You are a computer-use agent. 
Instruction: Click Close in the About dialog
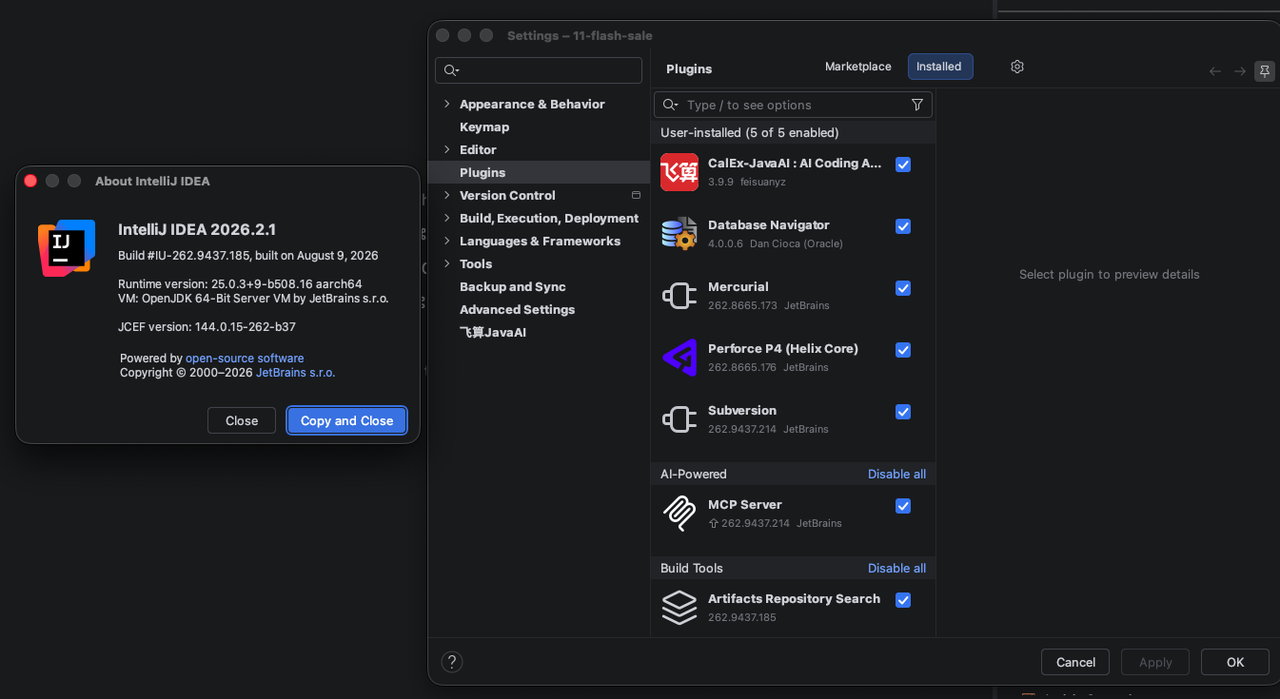point(241,421)
